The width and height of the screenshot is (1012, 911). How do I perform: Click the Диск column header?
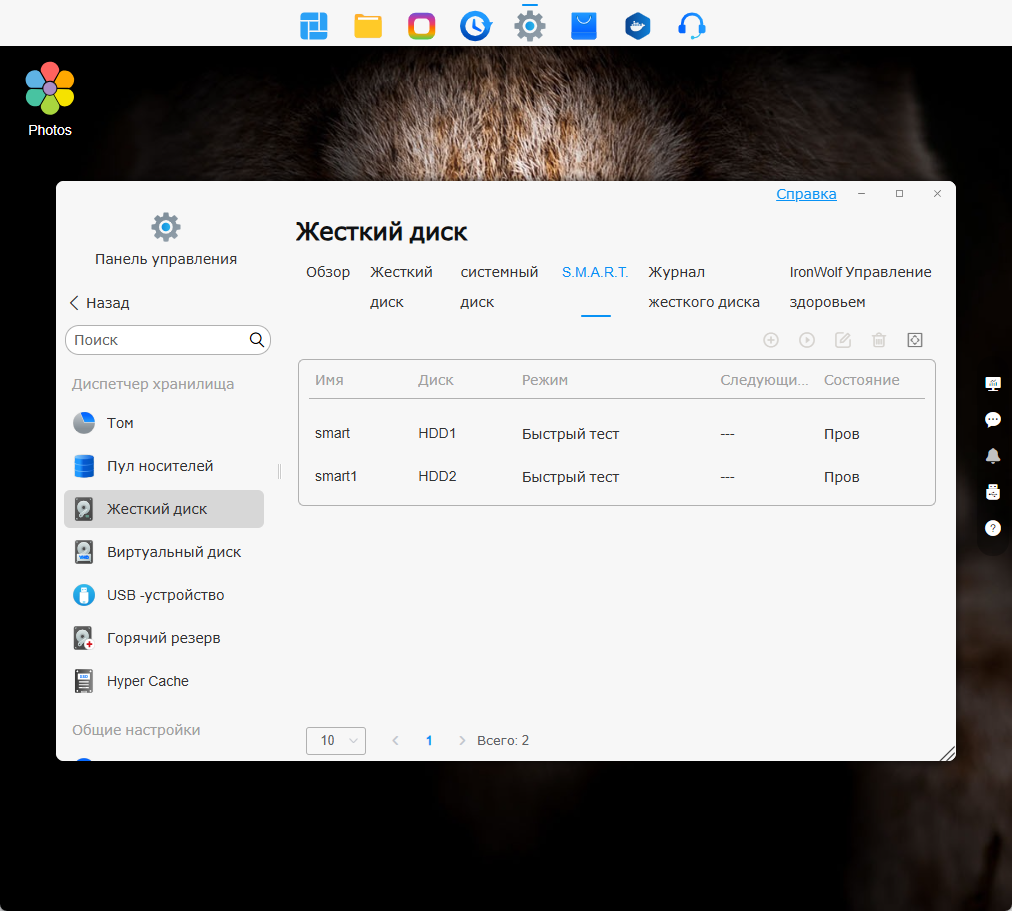tap(436, 380)
